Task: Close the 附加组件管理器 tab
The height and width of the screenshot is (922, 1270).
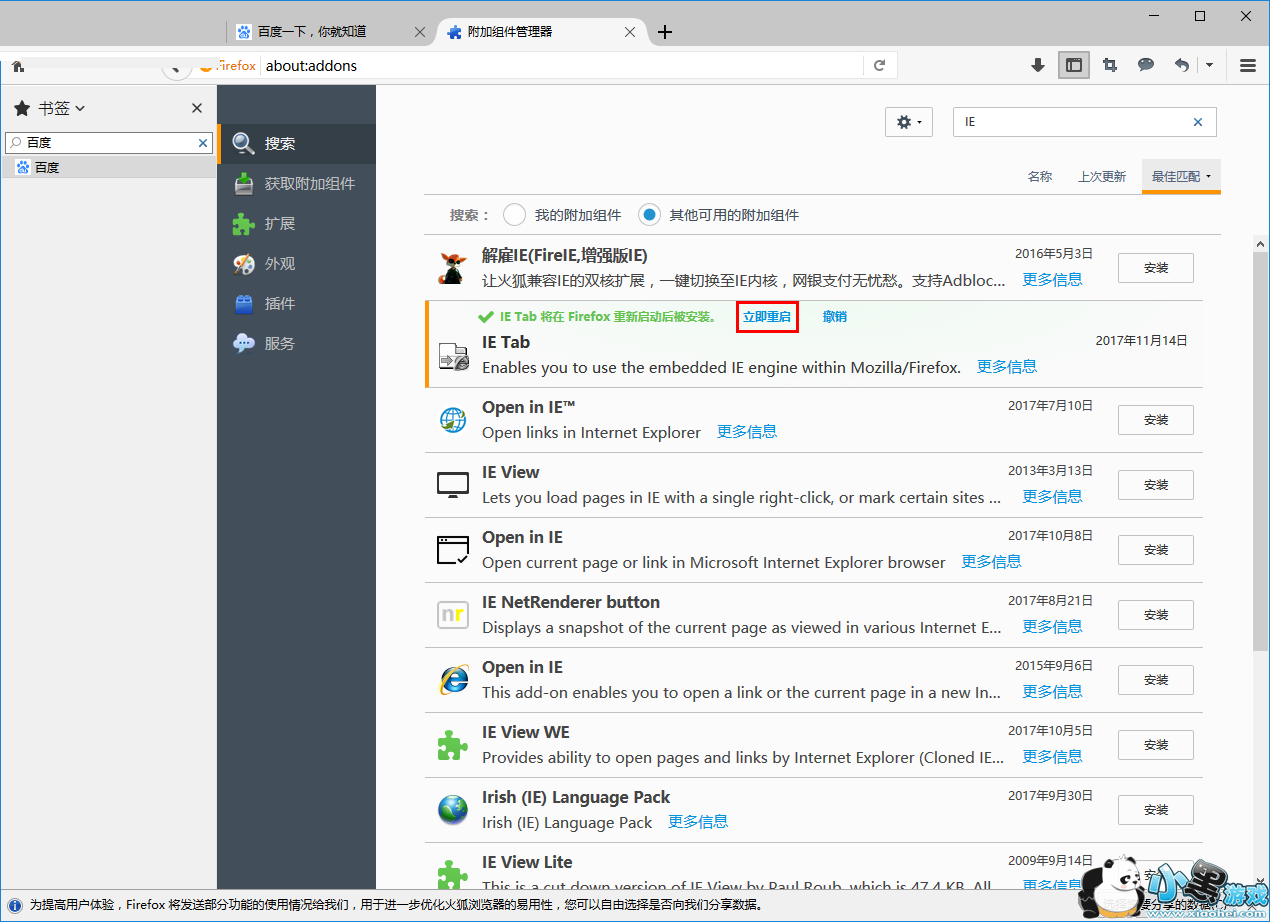Action: click(630, 32)
